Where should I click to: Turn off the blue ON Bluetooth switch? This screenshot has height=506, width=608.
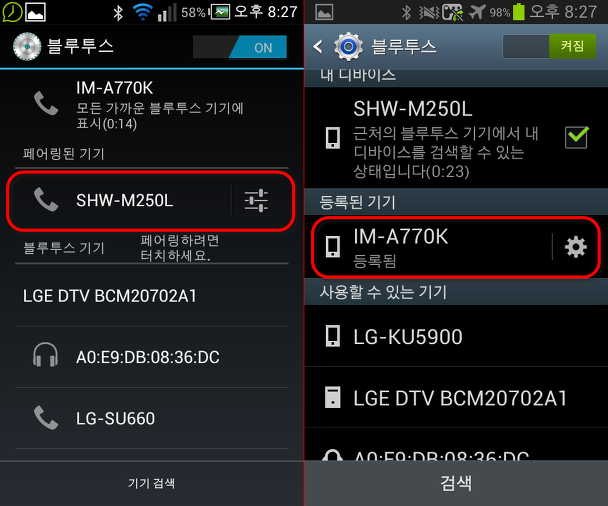click(240, 47)
